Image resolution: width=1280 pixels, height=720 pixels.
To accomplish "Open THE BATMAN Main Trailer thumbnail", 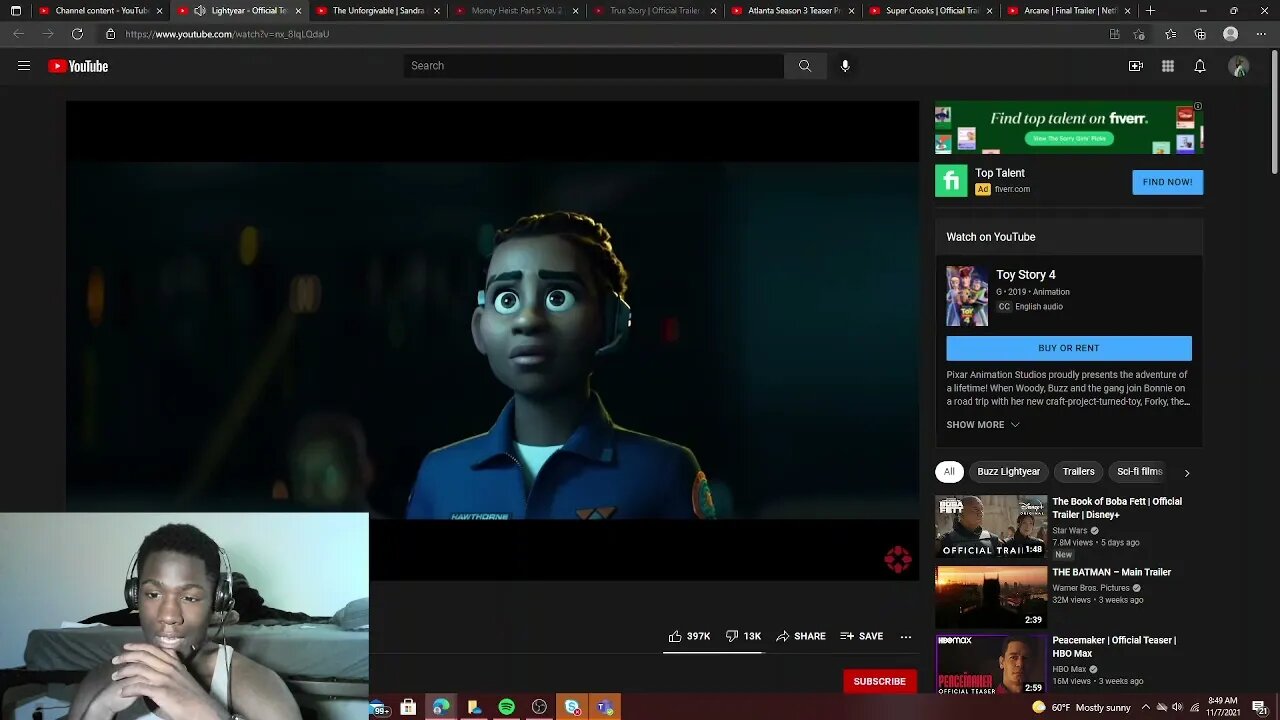I will [x=991, y=597].
